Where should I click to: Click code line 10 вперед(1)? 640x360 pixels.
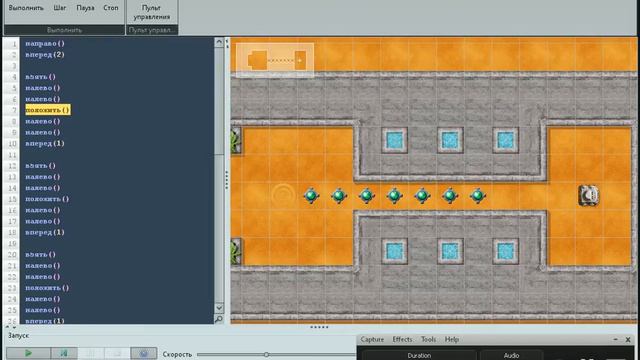coord(44,143)
